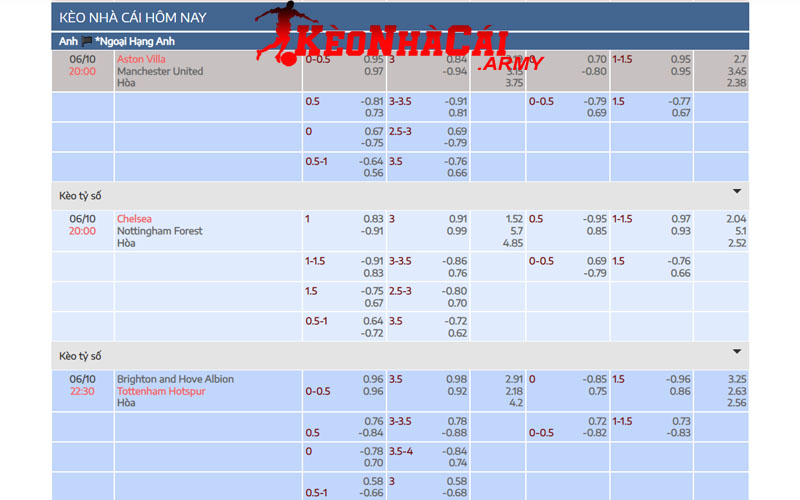This screenshot has width=800, height=500.
Task: Click the .ARMY text in the logo
Action: (511, 64)
